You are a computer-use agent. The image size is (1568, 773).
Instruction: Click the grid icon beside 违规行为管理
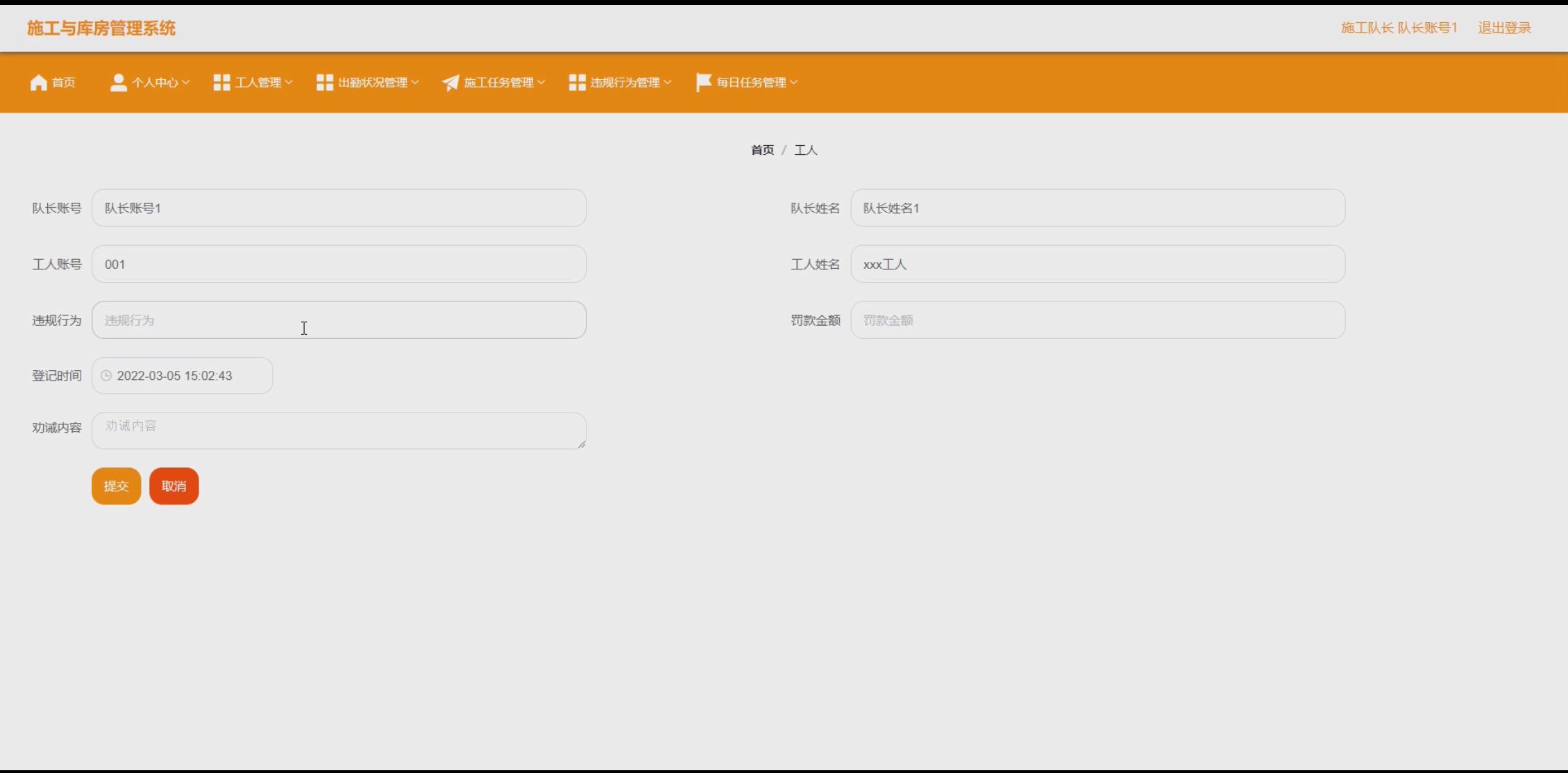coord(577,83)
